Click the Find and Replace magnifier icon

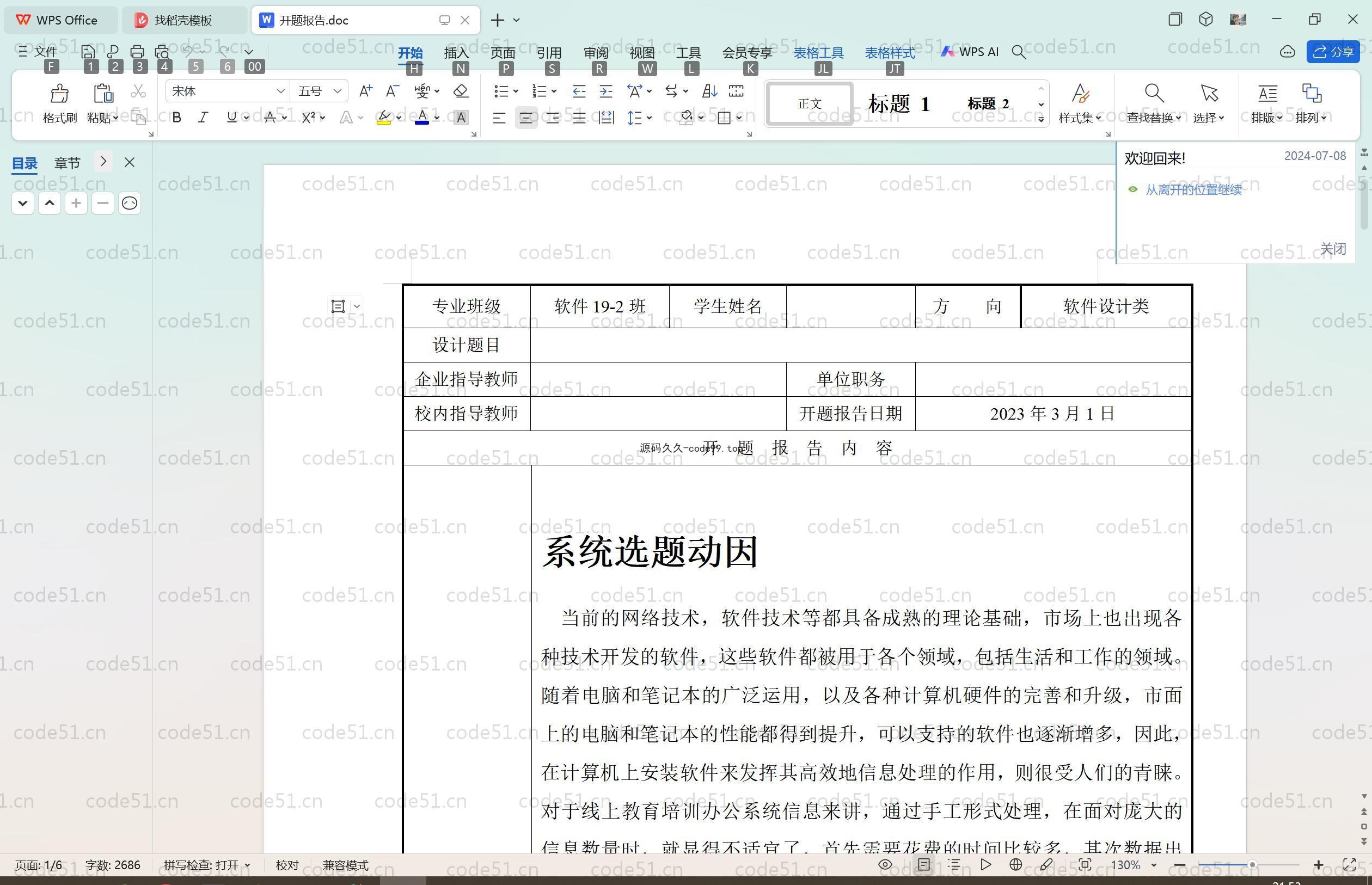click(1154, 93)
